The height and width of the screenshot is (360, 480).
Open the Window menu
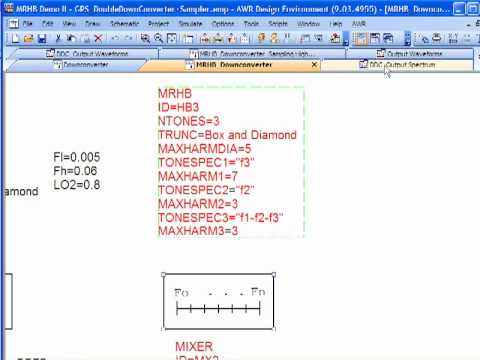tap(308, 24)
